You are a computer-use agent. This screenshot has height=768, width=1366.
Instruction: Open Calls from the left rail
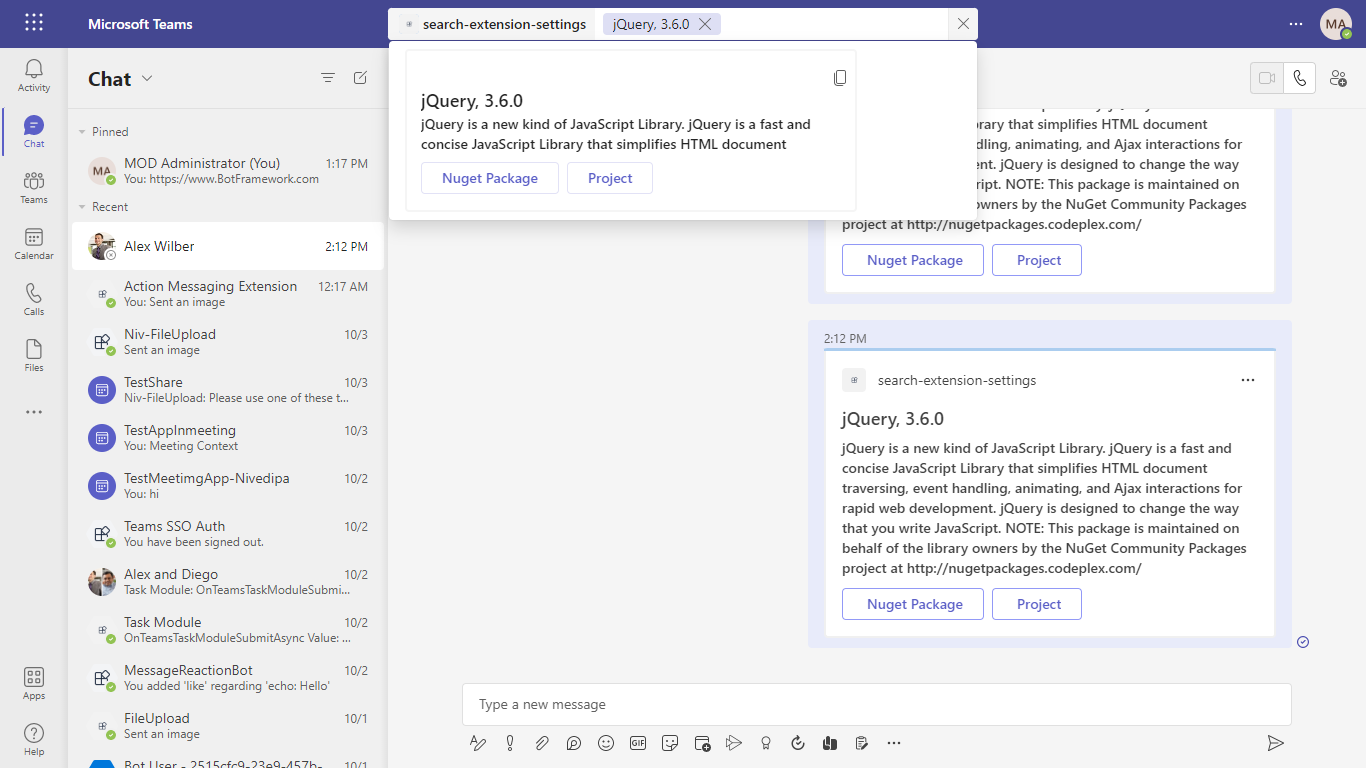34,299
